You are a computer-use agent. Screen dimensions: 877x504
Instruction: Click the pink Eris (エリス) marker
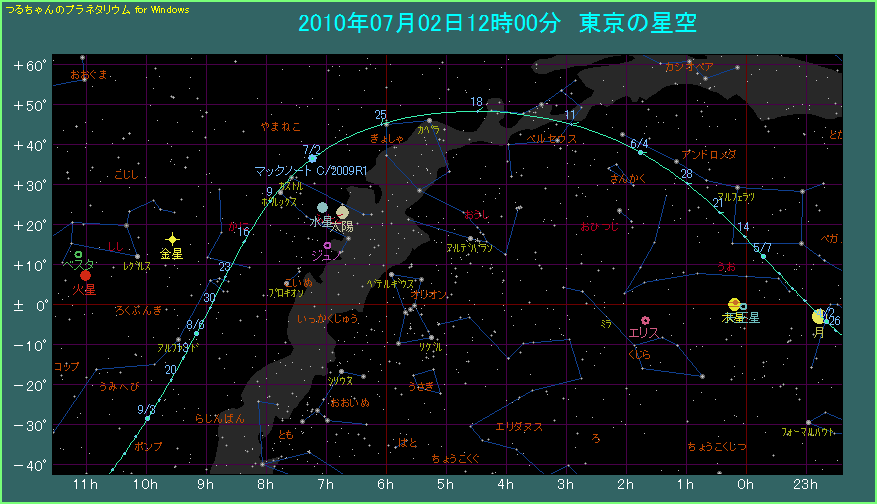pos(646,320)
